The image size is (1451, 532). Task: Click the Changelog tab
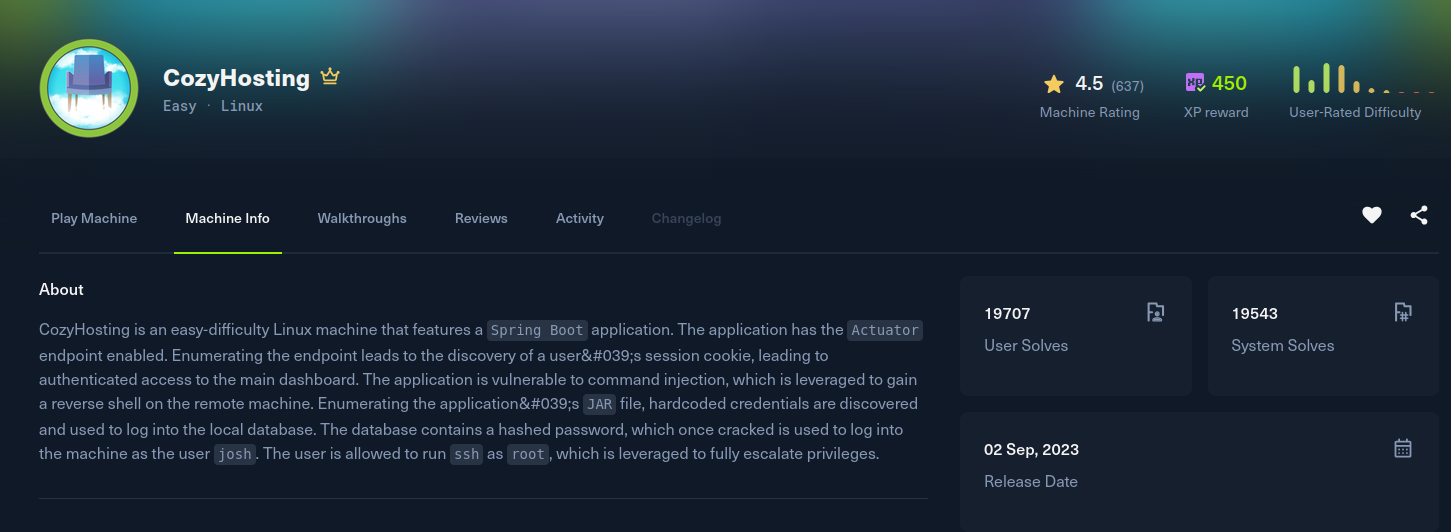coord(686,218)
